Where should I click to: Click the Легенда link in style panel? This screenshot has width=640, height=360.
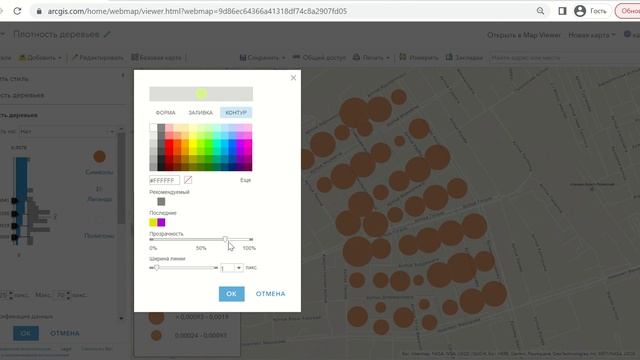pyautogui.click(x=100, y=199)
